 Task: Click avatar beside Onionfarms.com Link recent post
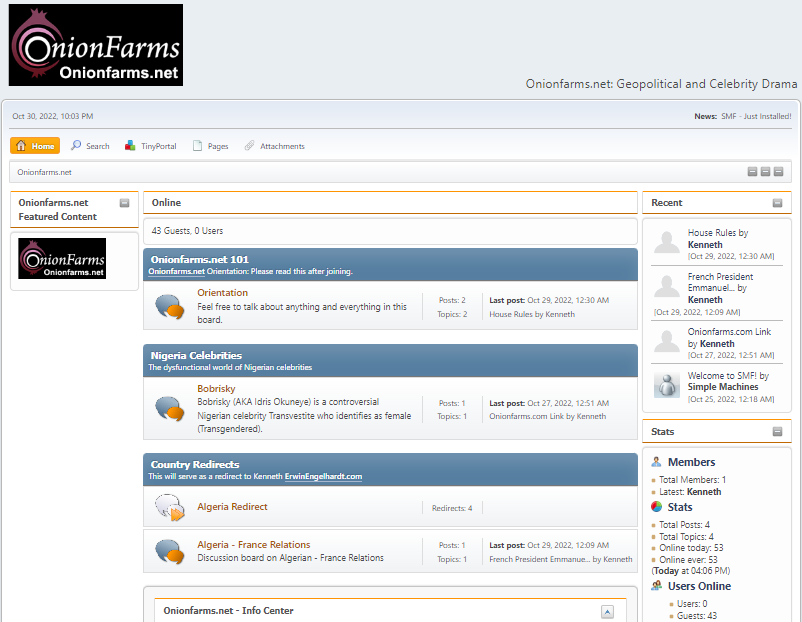click(x=667, y=341)
